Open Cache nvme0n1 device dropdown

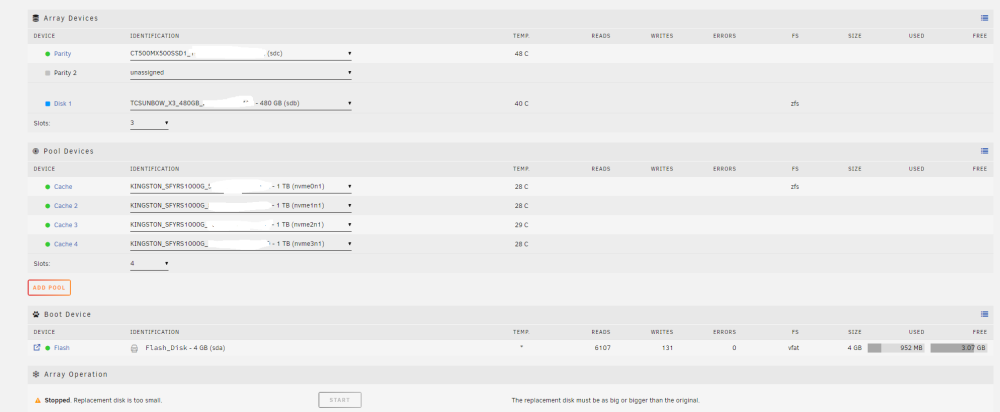click(240, 187)
